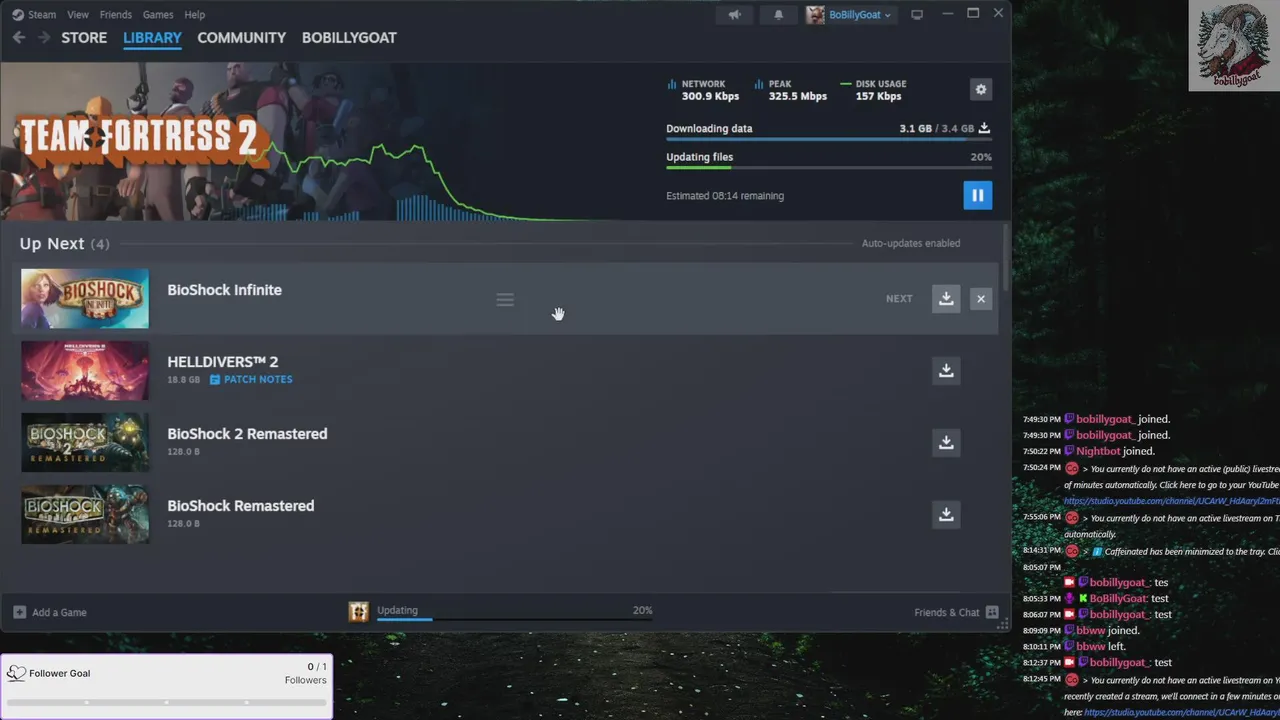1280x720 pixels.
Task: Start HELLDIVERS 2 download icon
Action: point(946,371)
